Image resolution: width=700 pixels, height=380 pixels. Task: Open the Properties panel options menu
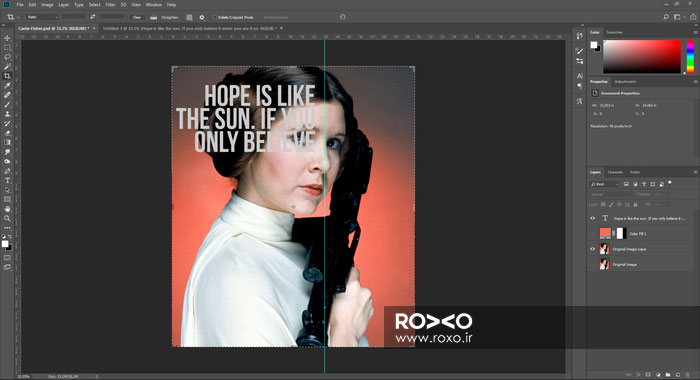(x=695, y=82)
